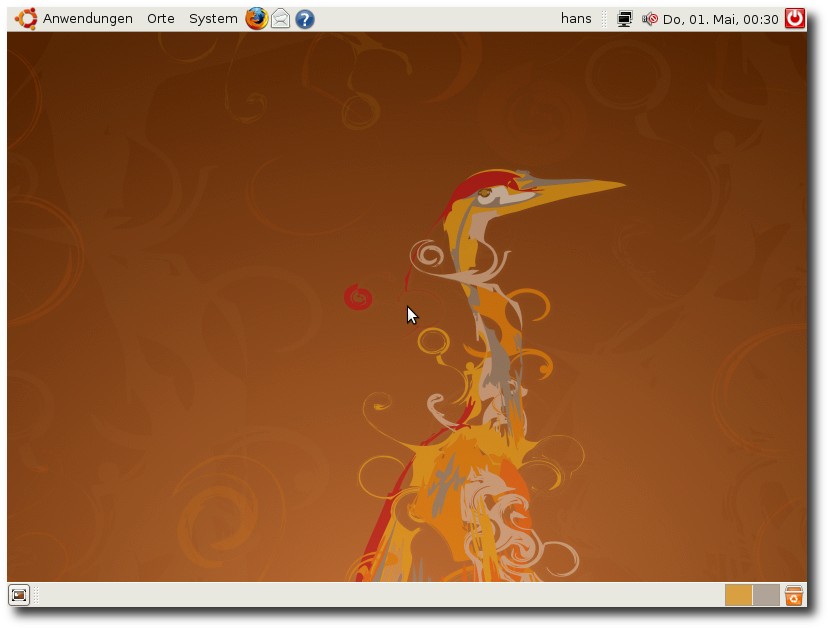Open the clock showing Do, 01. Mai, 00:30

click(720, 19)
